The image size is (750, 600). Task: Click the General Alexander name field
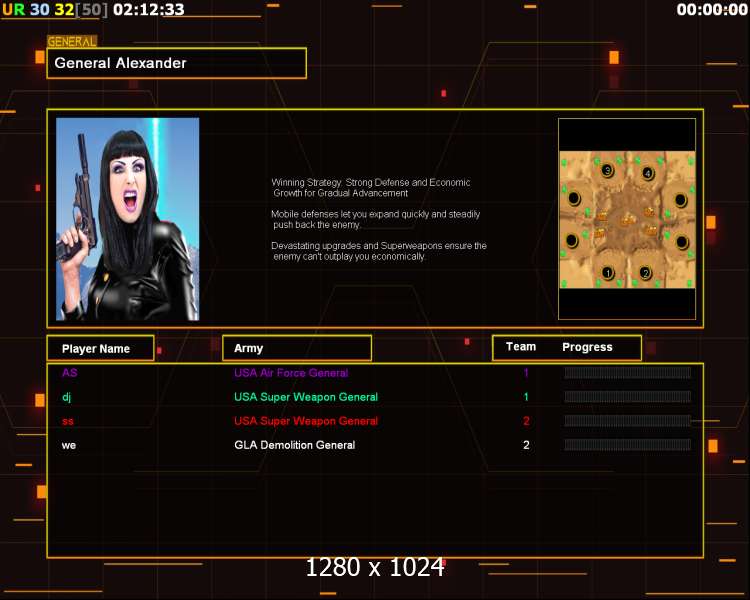tap(176, 63)
